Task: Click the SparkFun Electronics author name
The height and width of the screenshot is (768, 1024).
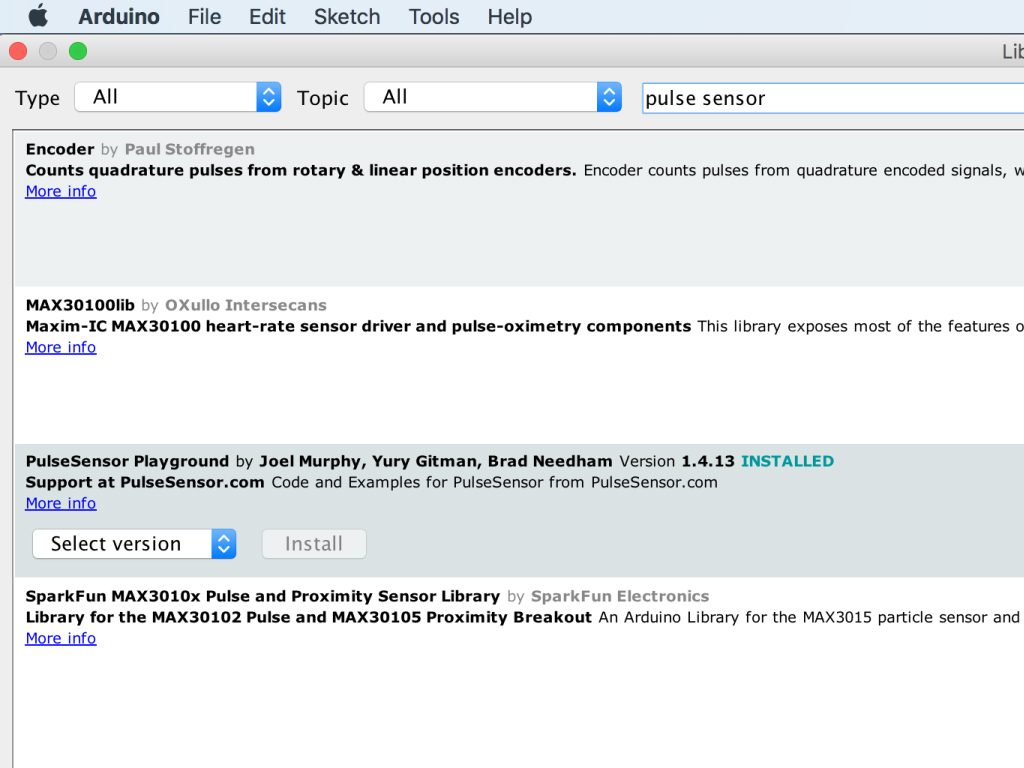Action: (x=620, y=596)
